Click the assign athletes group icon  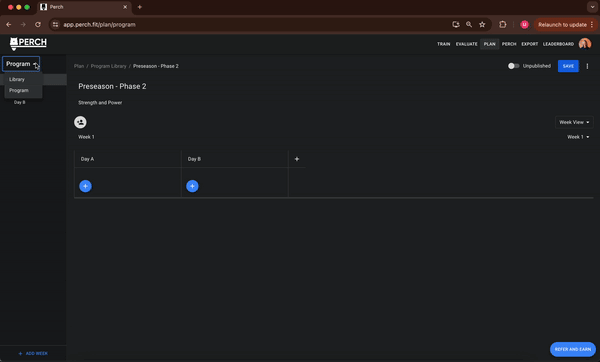click(x=80, y=122)
